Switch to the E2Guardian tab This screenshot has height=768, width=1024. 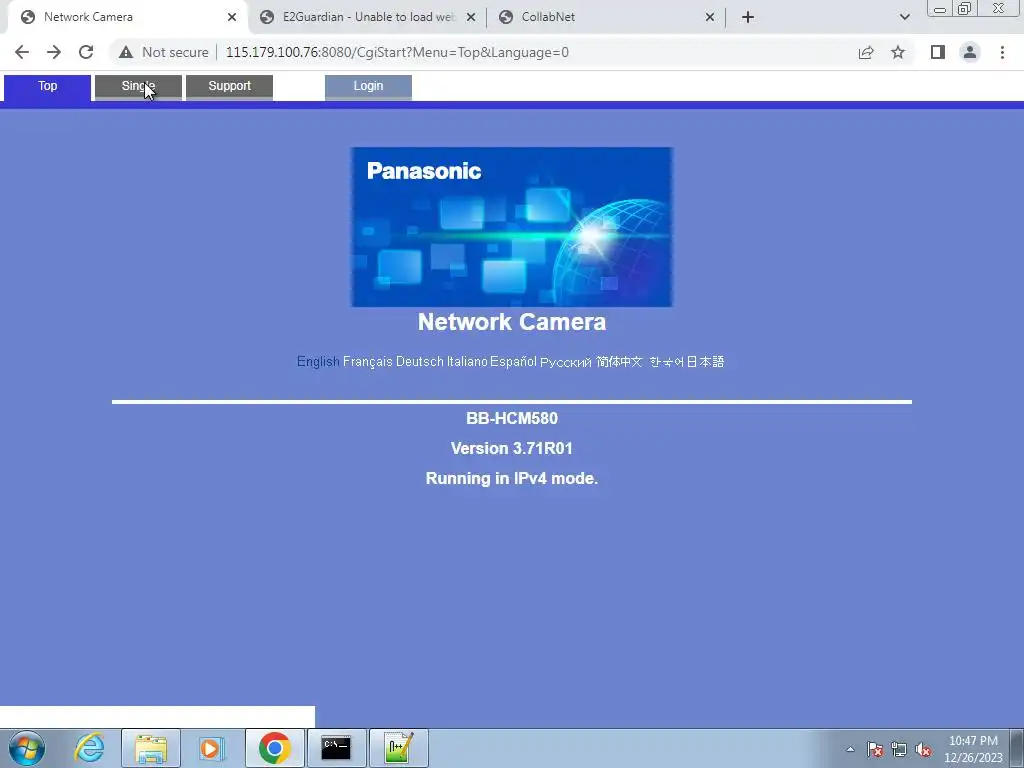click(367, 17)
